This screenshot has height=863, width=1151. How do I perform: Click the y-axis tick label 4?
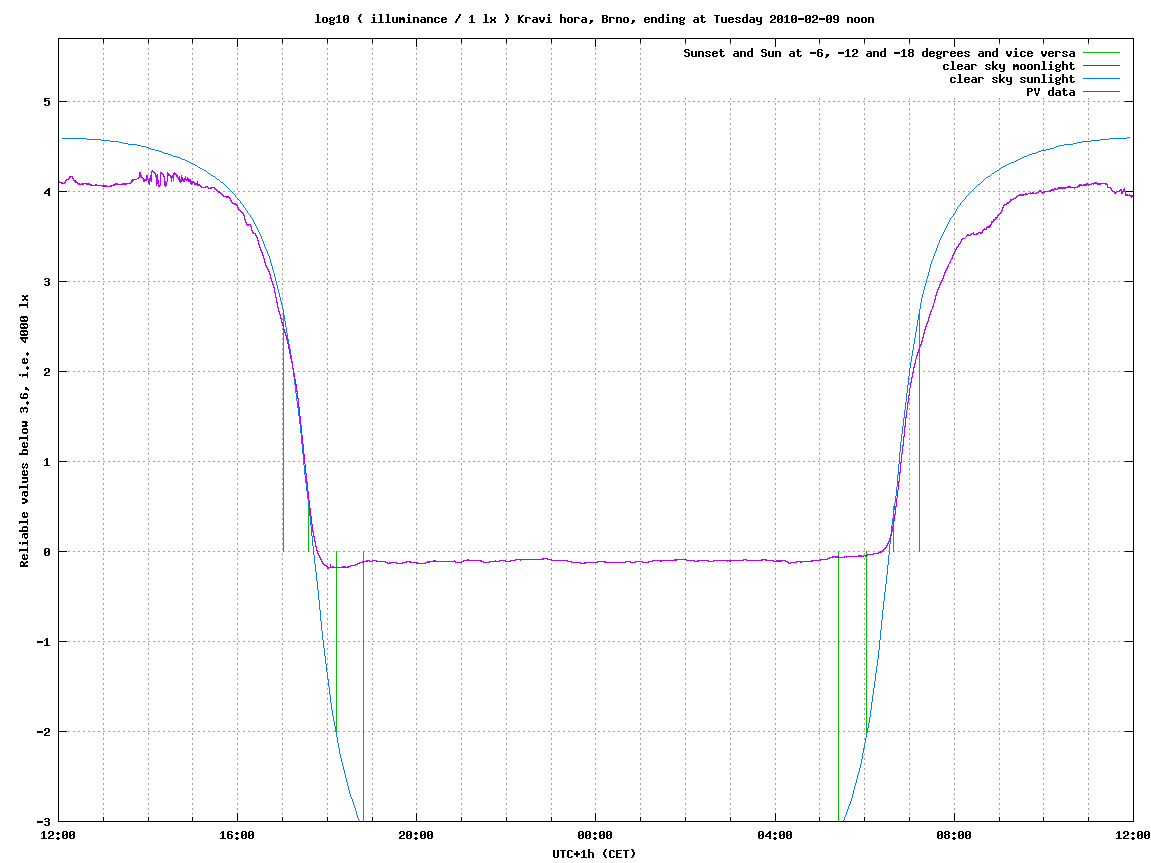(47, 192)
